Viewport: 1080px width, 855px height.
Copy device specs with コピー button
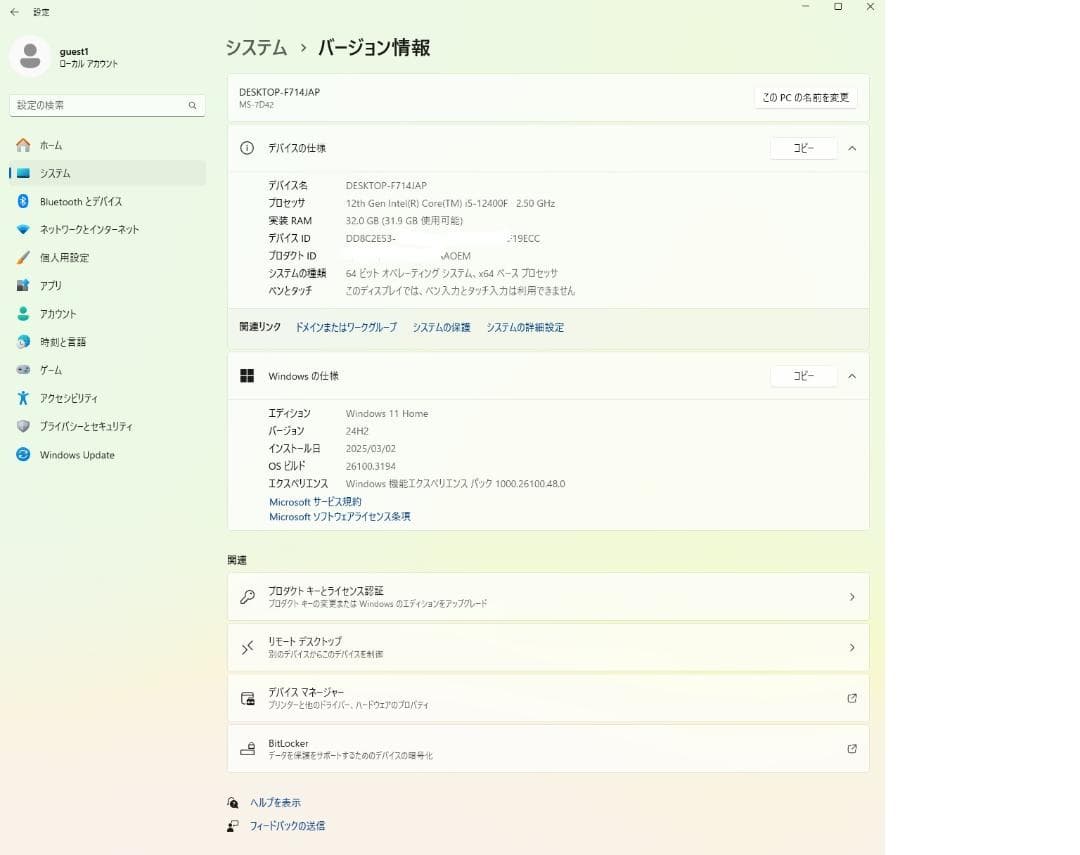pos(803,148)
